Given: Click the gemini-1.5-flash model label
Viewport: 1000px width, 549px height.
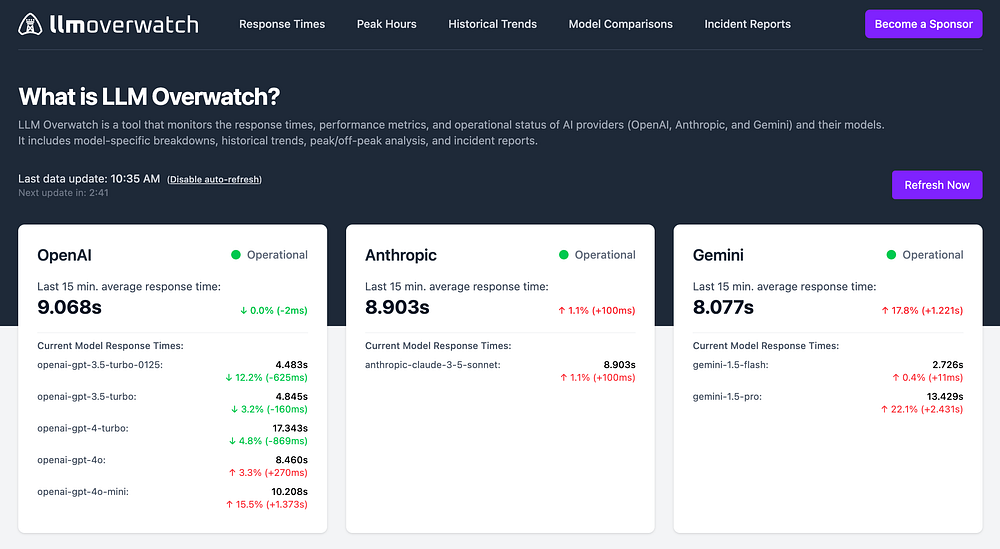Looking at the screenshot, I should [730, 365].
